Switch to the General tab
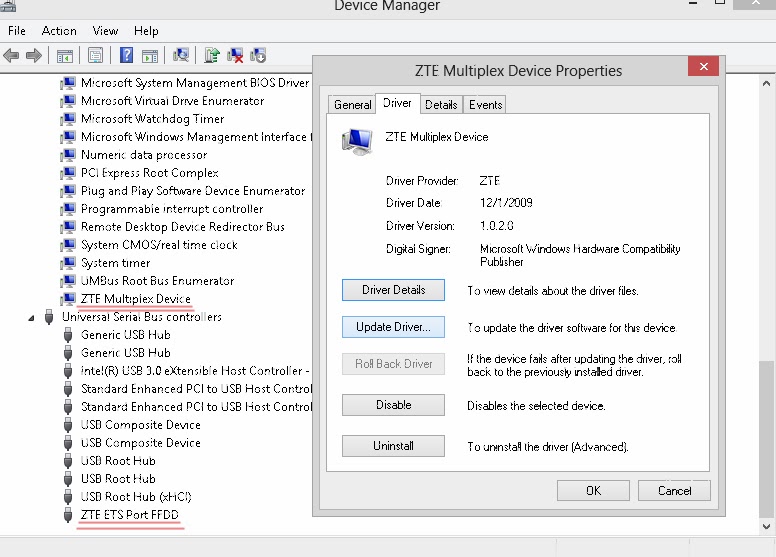Screen dimensions: 776x557 coord(352,105)
